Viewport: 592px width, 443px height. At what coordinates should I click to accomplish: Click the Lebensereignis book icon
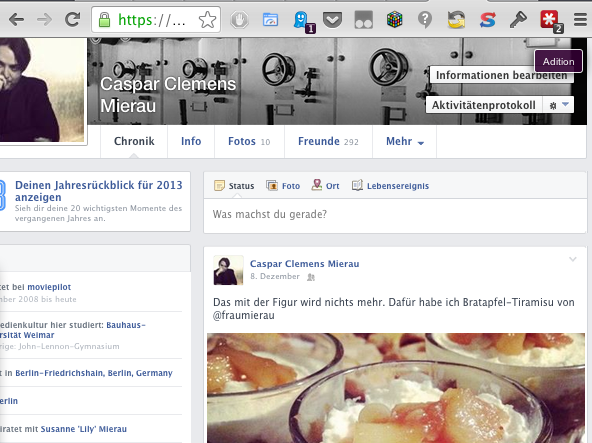[x=357, y=185]
